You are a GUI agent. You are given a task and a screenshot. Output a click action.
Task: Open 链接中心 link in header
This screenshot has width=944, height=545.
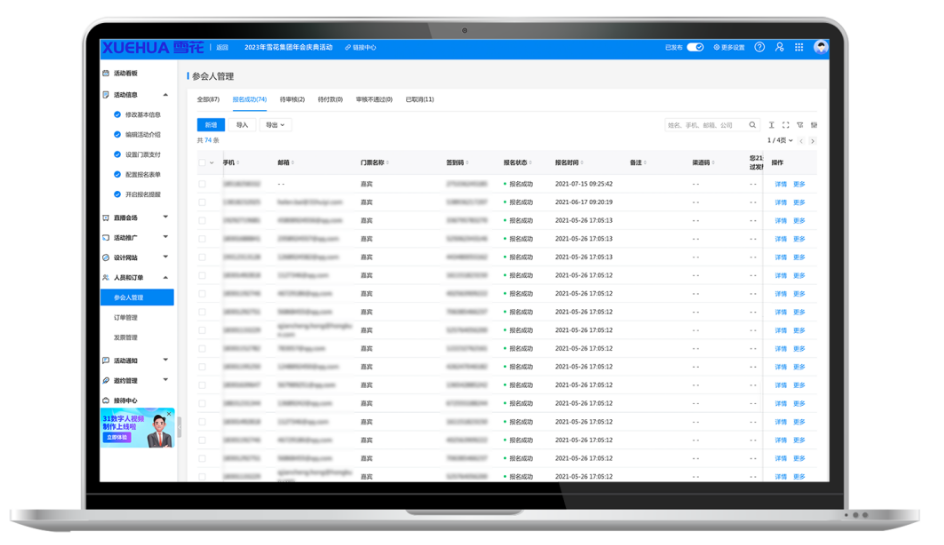[x=361, y=48]
